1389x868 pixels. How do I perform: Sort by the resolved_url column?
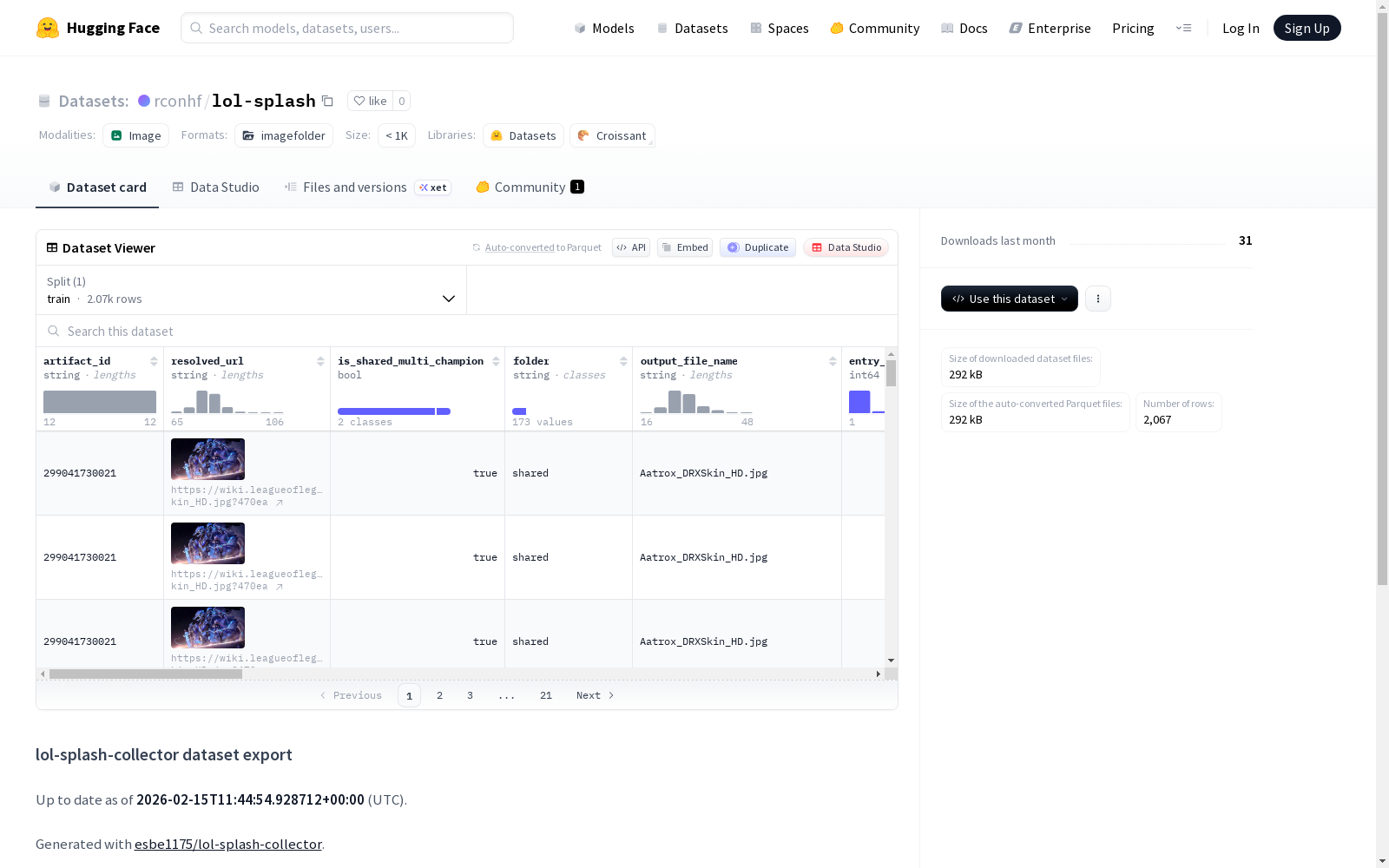(x=320, y=361)
